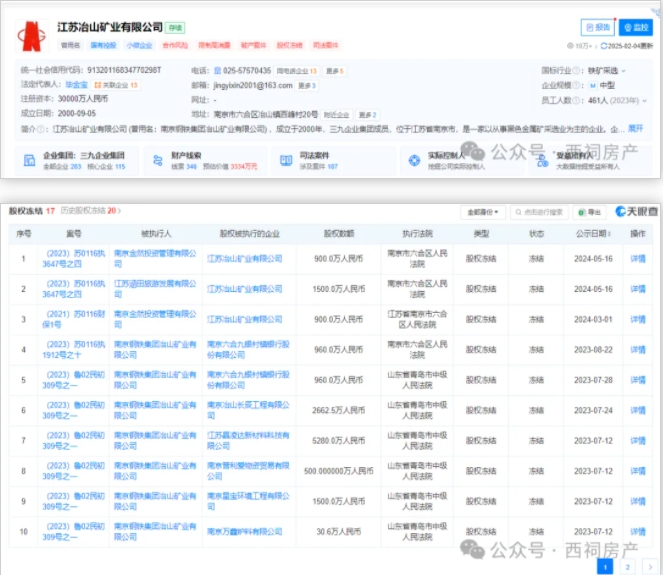Open the 财产线索 card icon

point(156,160)
